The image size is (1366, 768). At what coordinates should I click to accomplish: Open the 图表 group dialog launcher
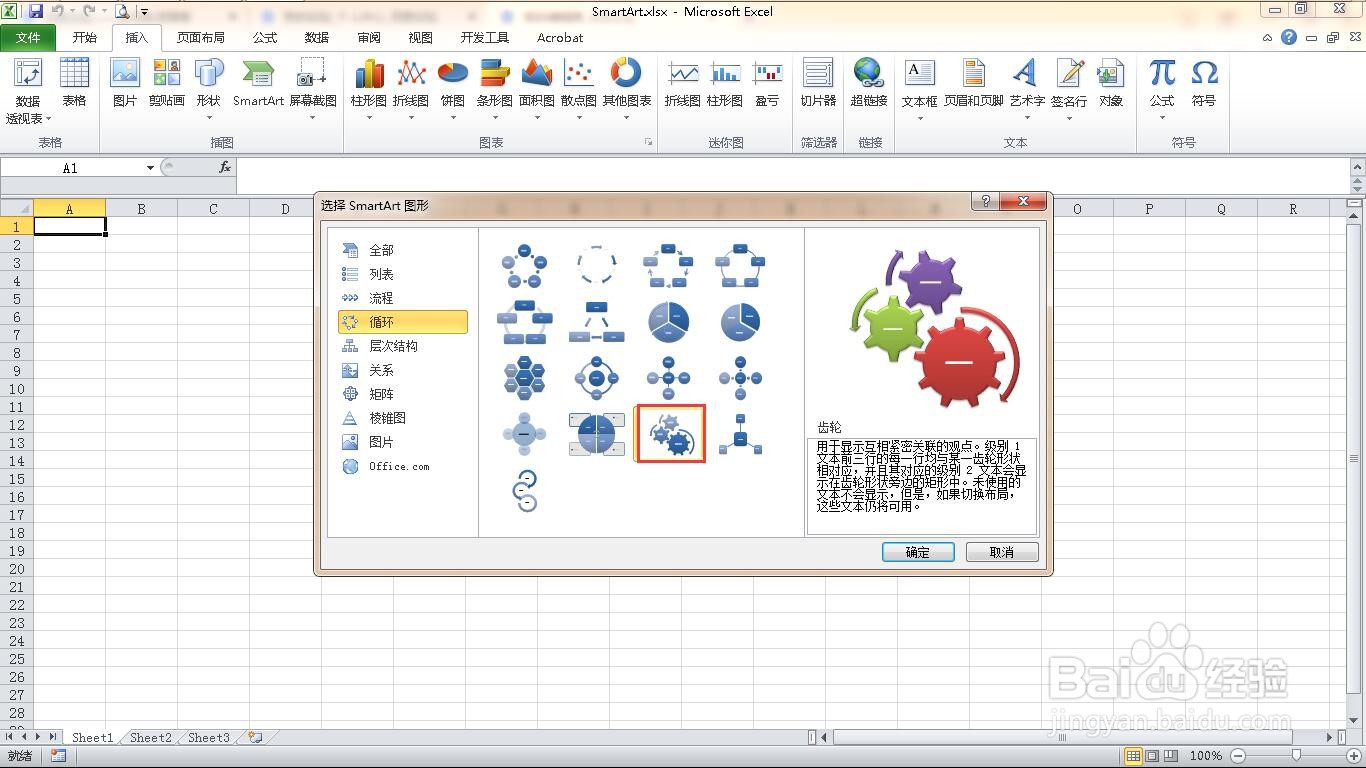pyautogui.click(x=648, y=143)
